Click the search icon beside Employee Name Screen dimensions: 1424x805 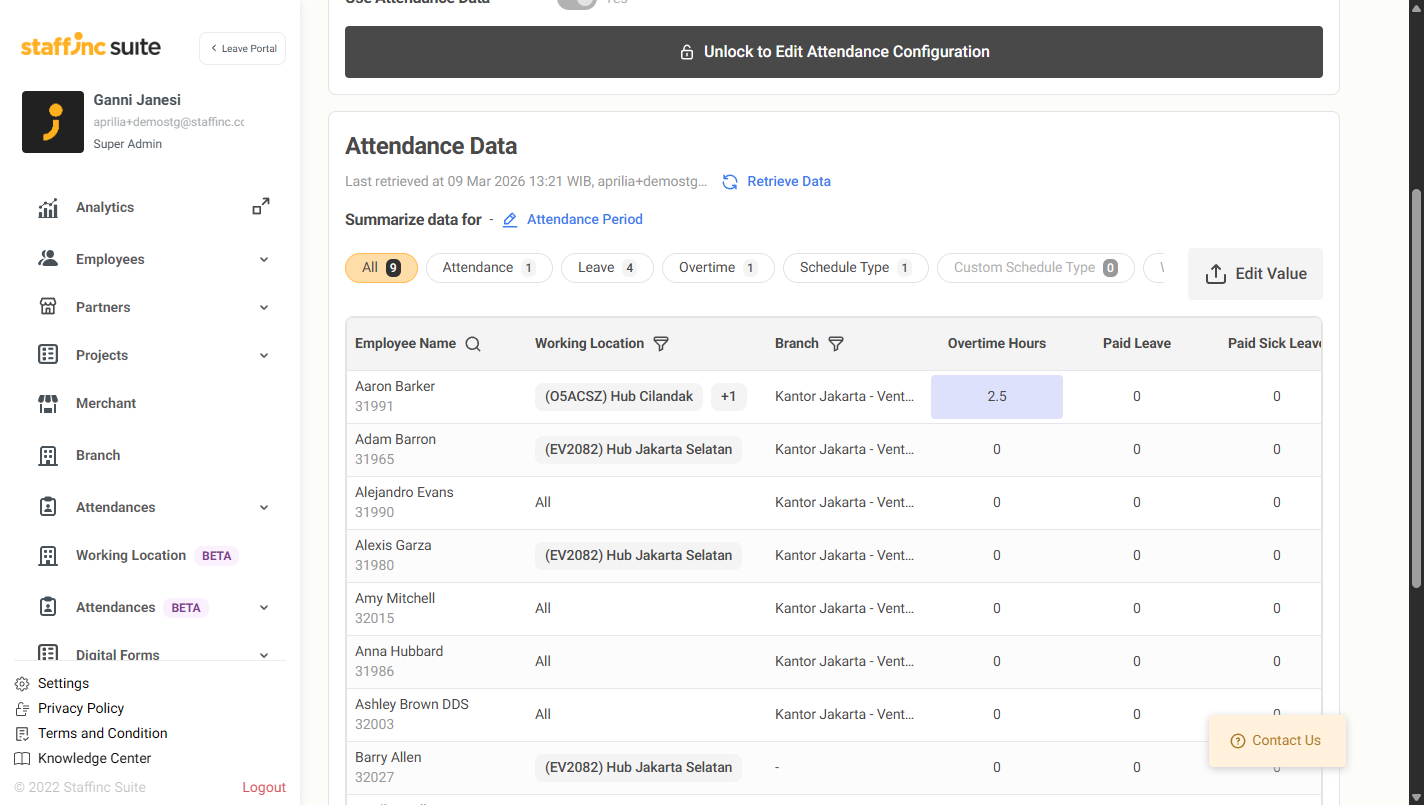(x=473, y=344)
